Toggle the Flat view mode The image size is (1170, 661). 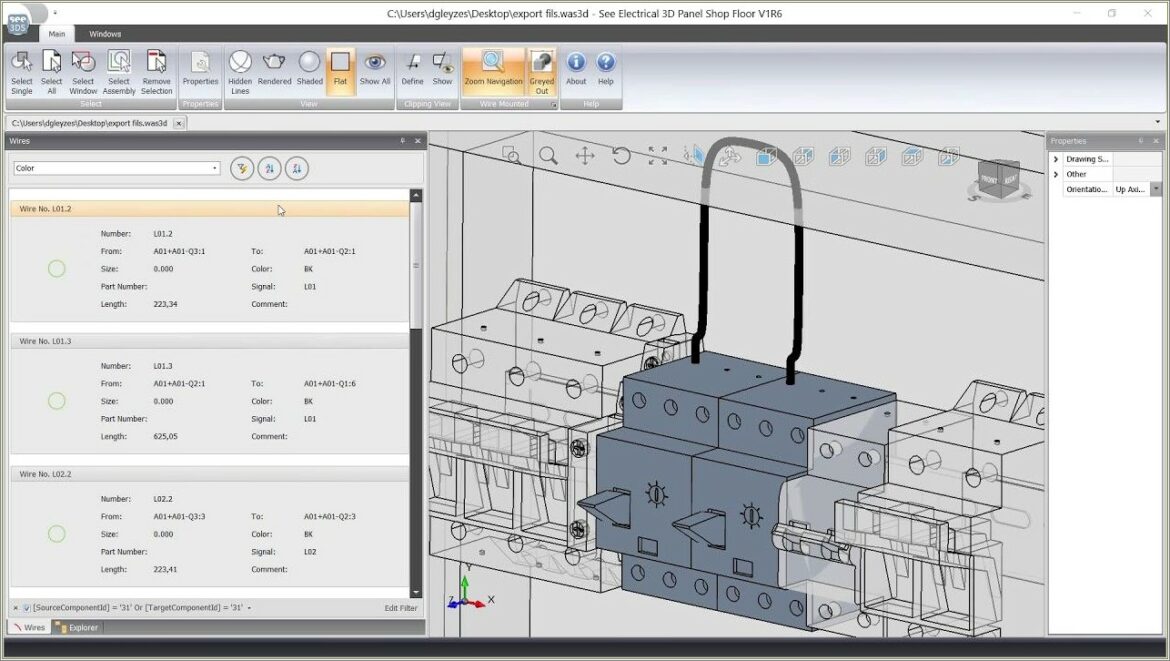340,71
